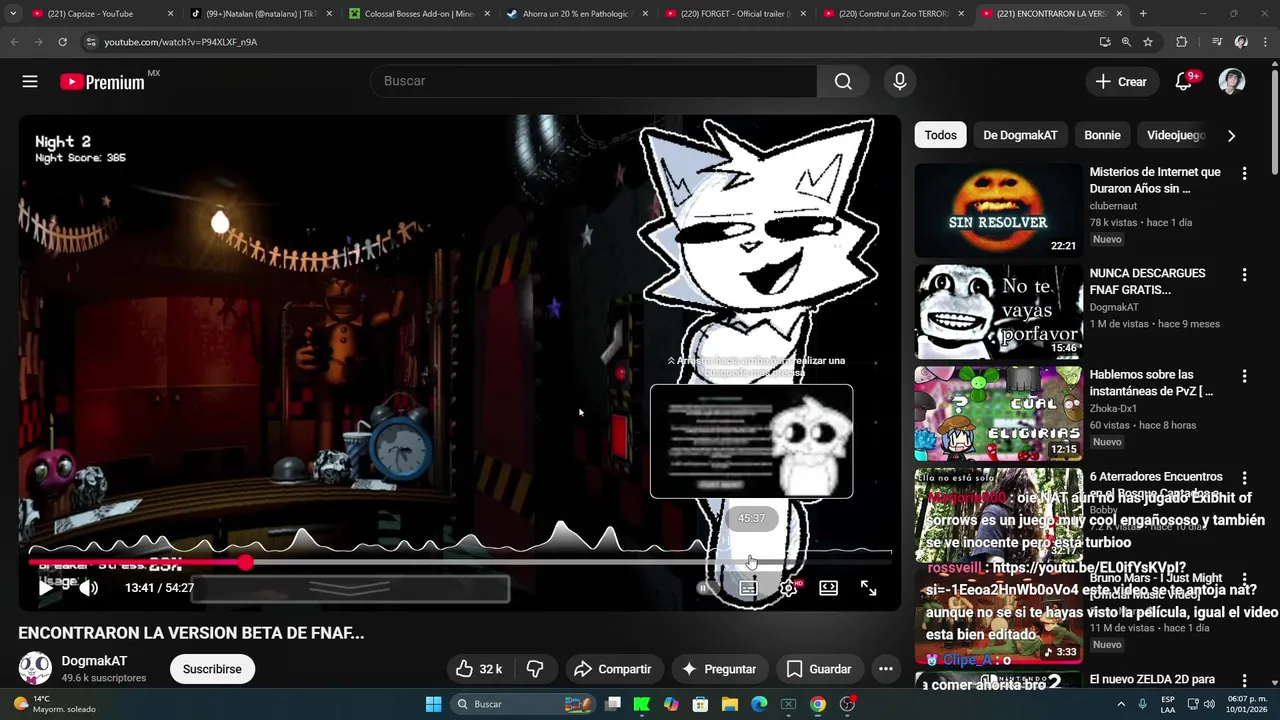Screen dimensions: 1280x720
Task: Open DogmakAT channel avatar
Action: (x=35, y=668)
